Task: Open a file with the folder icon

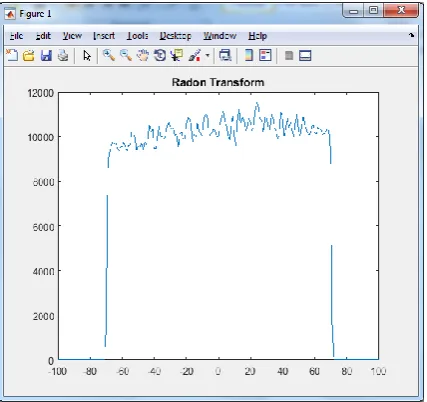Action: [29, 55]
